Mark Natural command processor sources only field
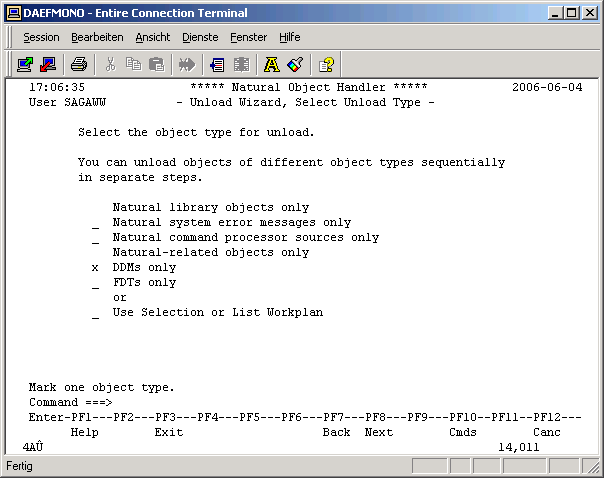604x478 pixels. click(x=95, y=239)
